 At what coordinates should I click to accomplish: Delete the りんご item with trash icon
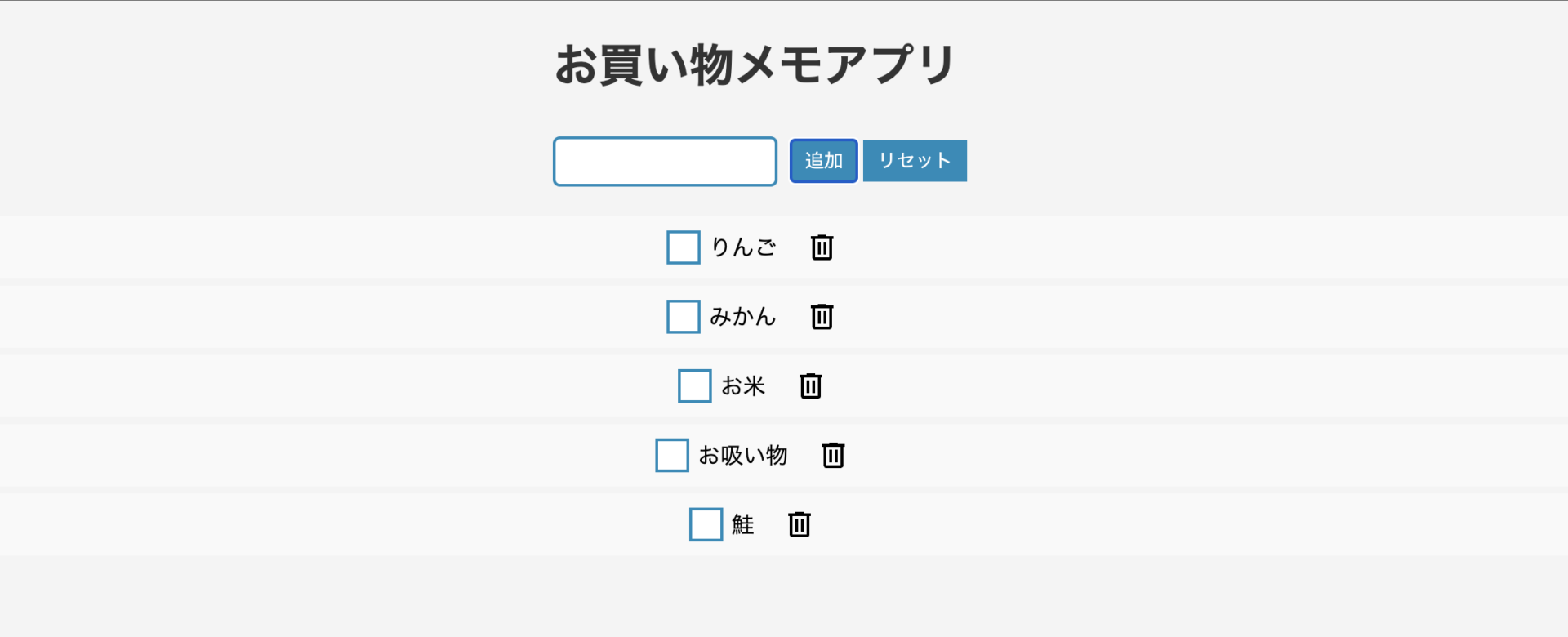tap(822, 247)
